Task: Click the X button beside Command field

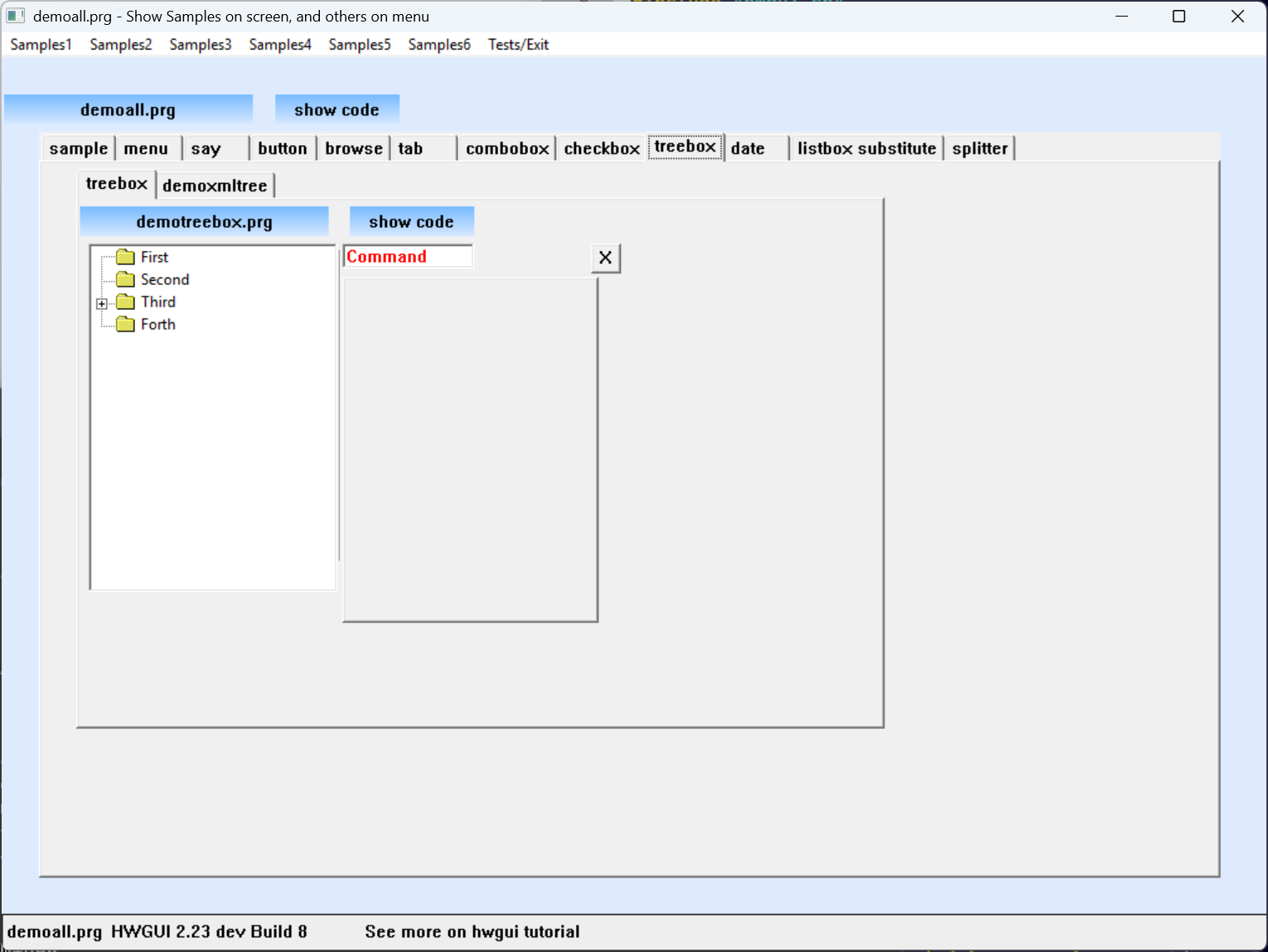Action: pos(606,258)
